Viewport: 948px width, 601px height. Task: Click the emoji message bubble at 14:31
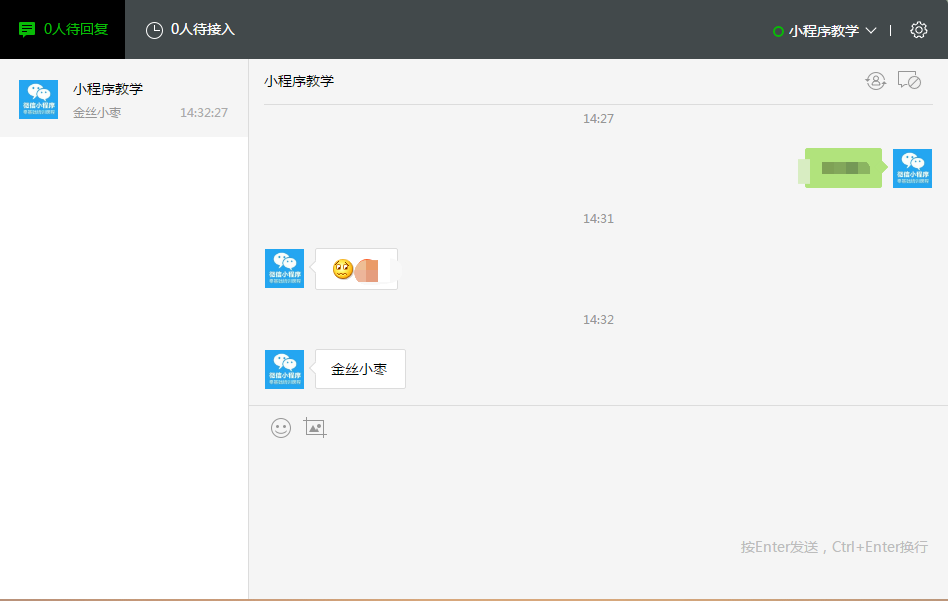pyautogui.click(x=357, y=269)
